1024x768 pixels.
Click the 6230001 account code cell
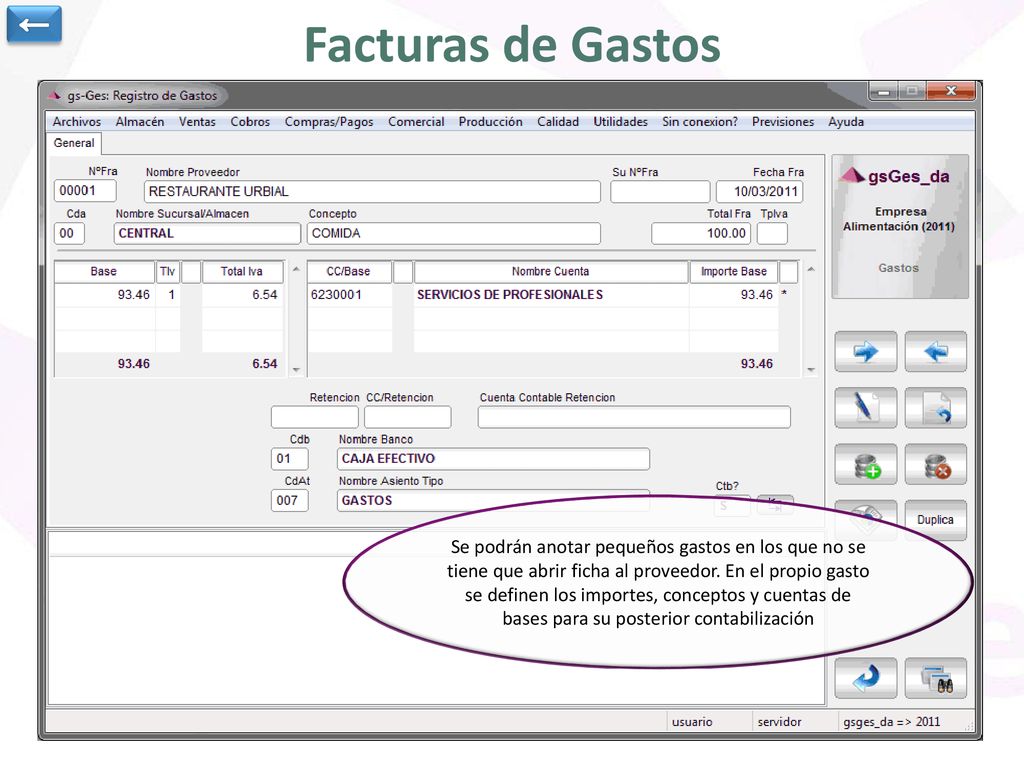tap(349, 295)
